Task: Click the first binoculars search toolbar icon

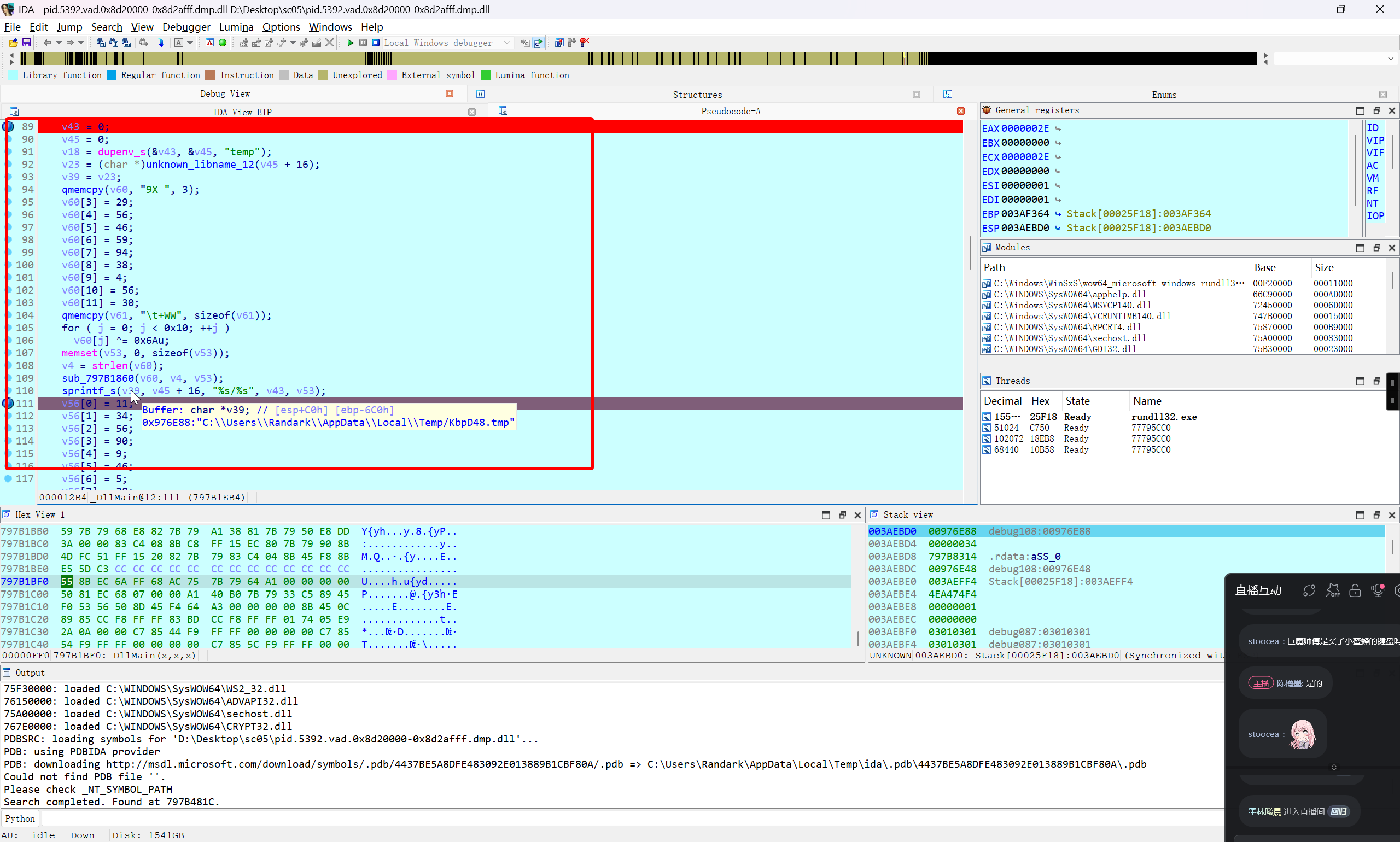Action: (101, 43)
